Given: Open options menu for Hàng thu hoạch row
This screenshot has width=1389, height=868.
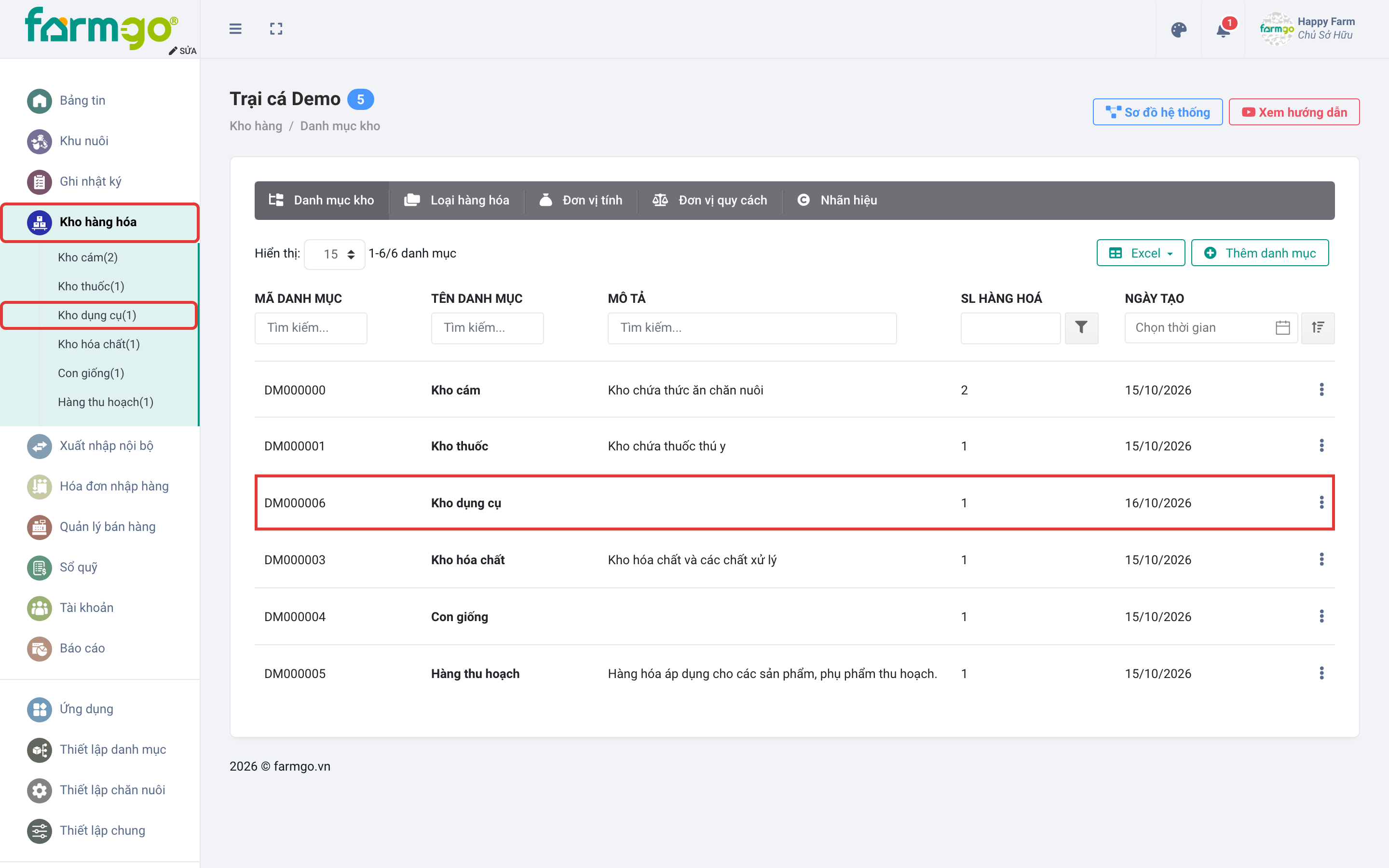Looking at the screenshot, I should coord(1321,673).
